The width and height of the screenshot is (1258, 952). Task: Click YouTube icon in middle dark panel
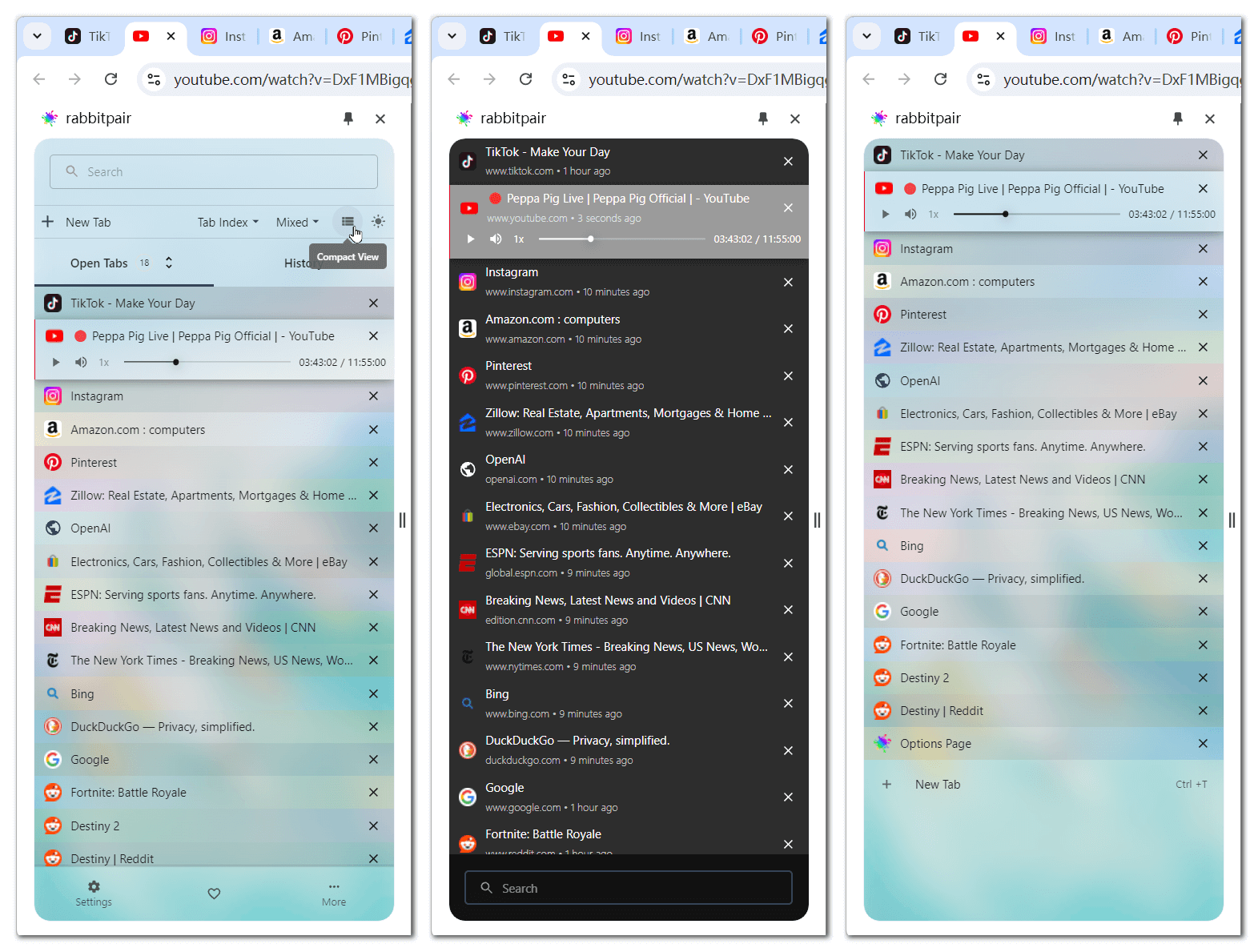pos(469,208)
